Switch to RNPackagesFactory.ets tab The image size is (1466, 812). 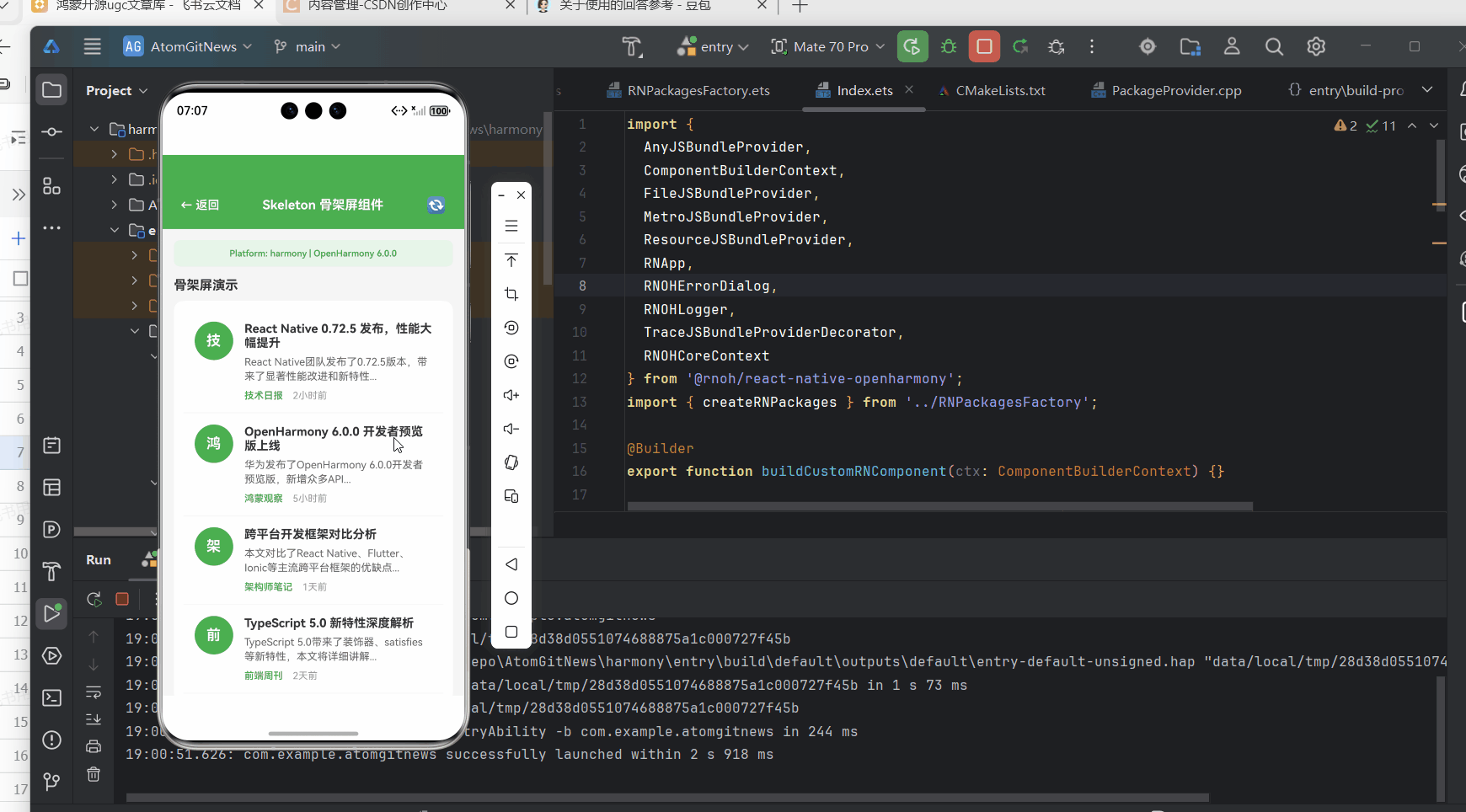(688, 90)
